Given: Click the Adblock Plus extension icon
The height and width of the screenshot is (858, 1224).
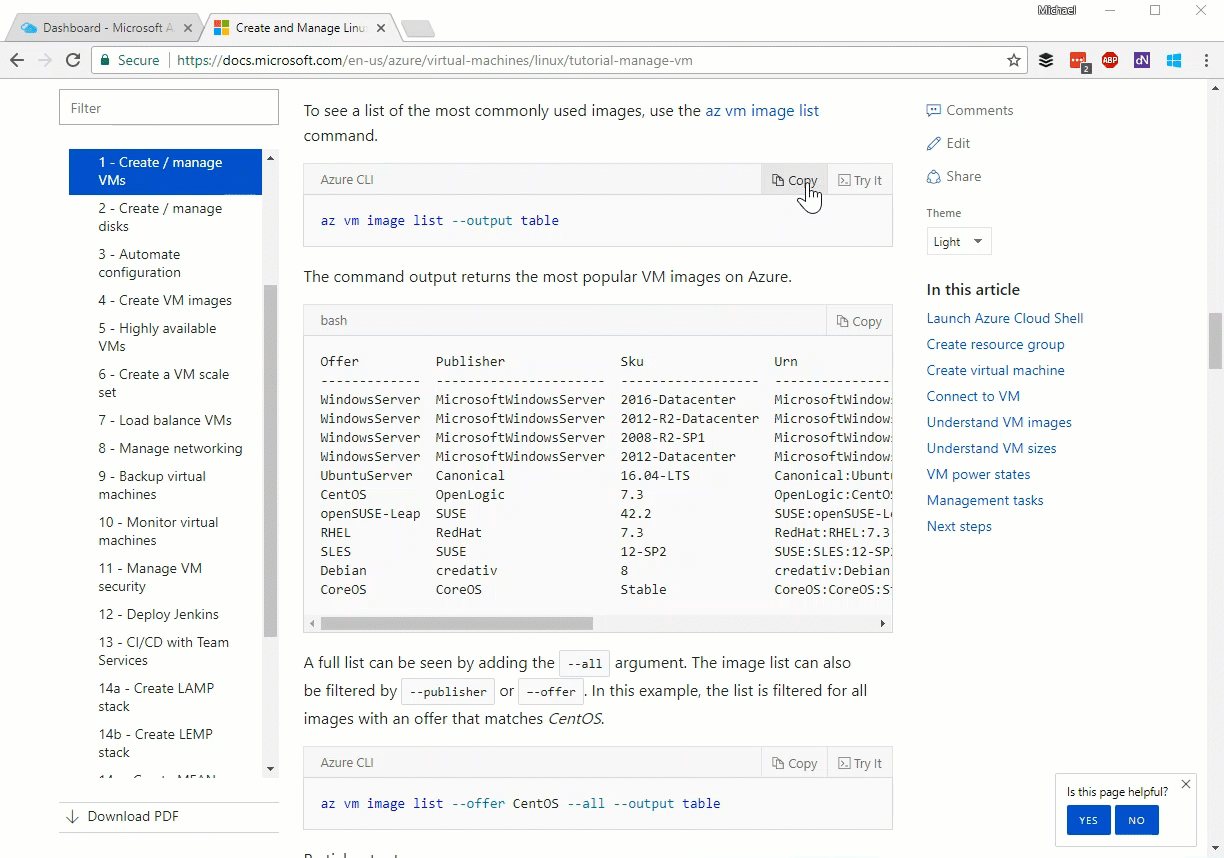Looking at the screenshot, I should [1109, 60].
